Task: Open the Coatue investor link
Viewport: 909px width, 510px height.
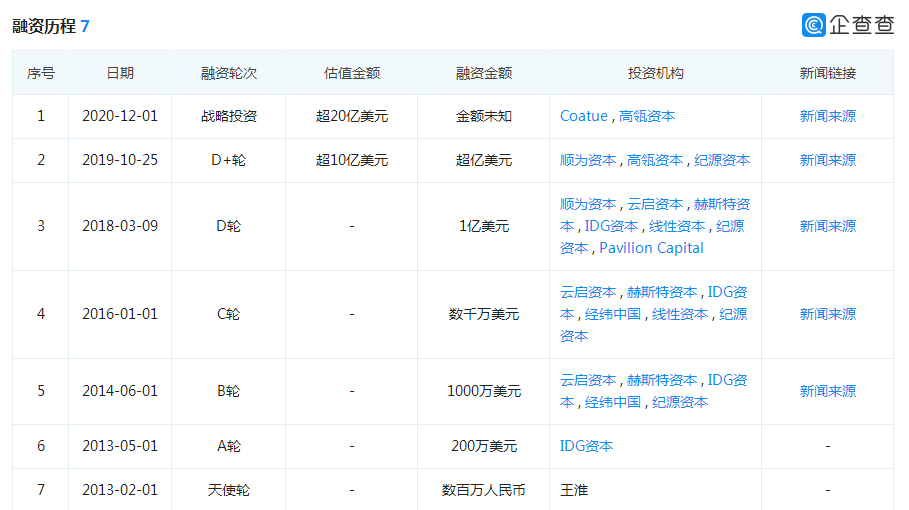Action: [x=584, y=116]
